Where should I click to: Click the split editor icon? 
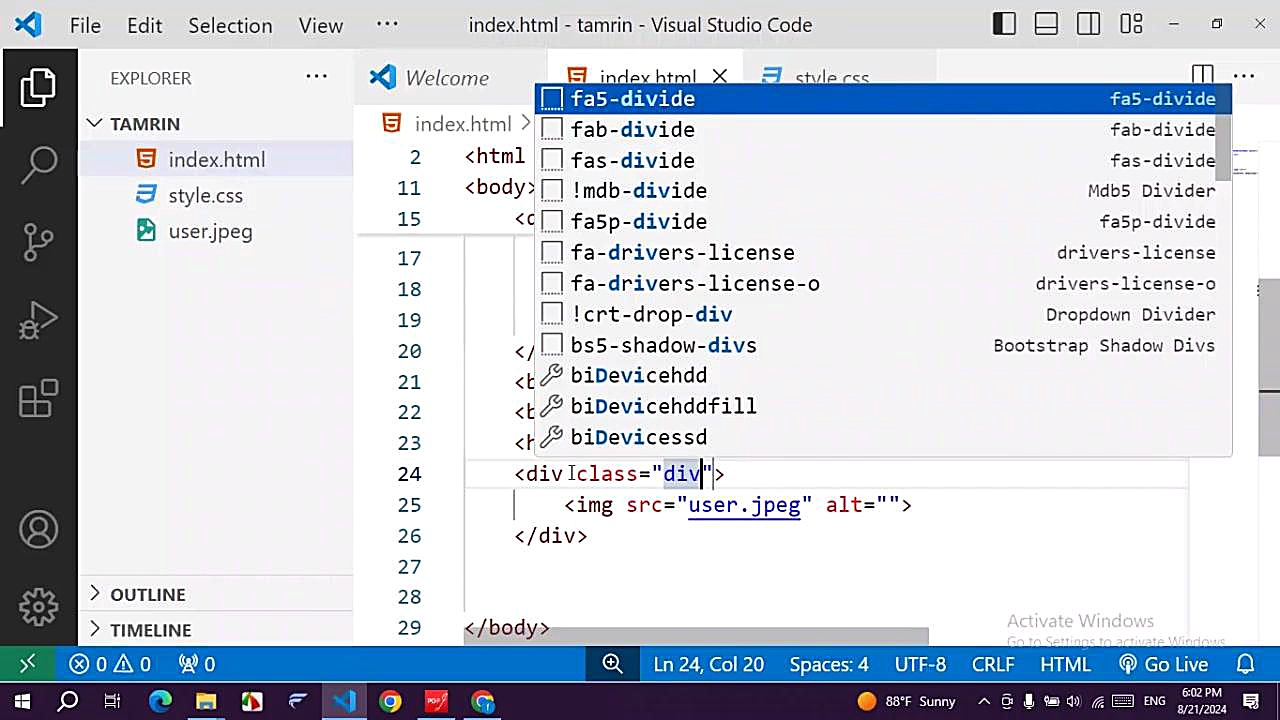[1202, 76]
